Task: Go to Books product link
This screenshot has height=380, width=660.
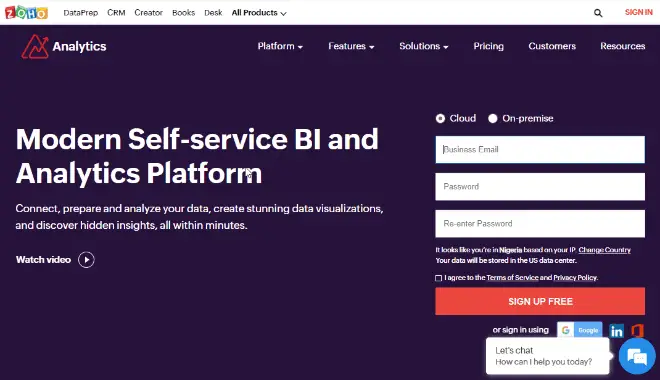Action: 184,13
